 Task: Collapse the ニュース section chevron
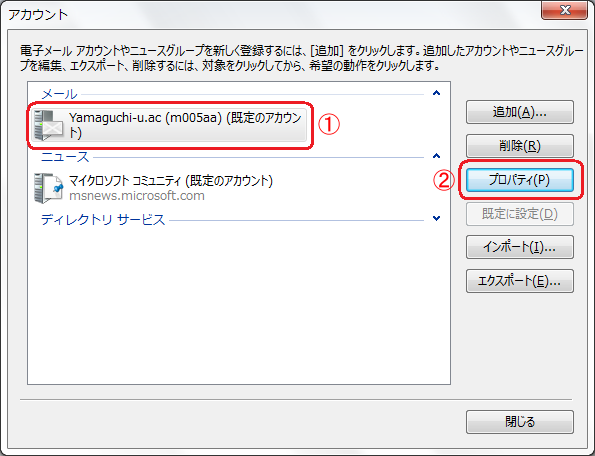436,156
